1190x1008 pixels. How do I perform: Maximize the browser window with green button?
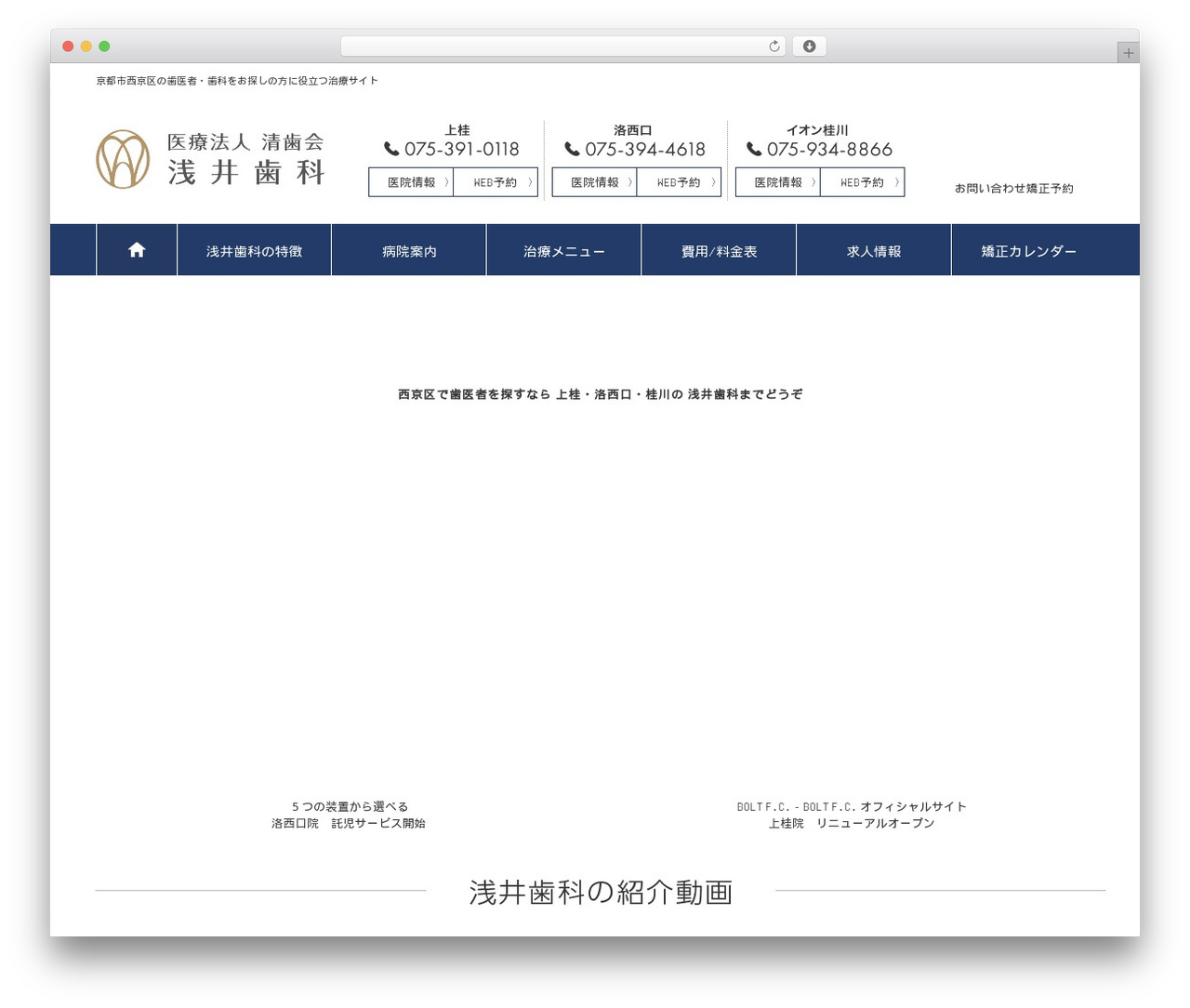104,46
